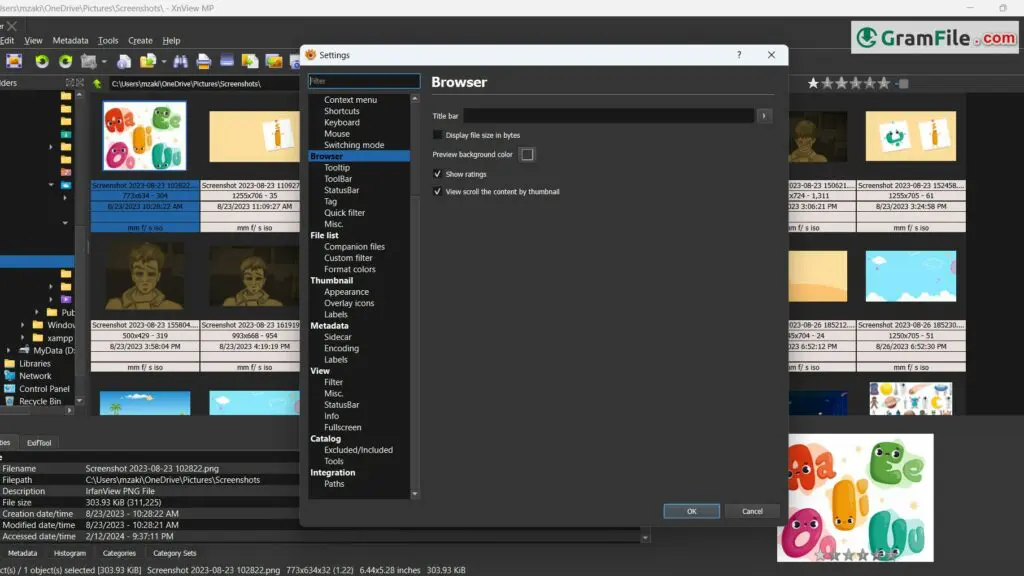Open fullscreen view from toolbar icon
This screenshot has width=1024, height=576.
(14, 61)
